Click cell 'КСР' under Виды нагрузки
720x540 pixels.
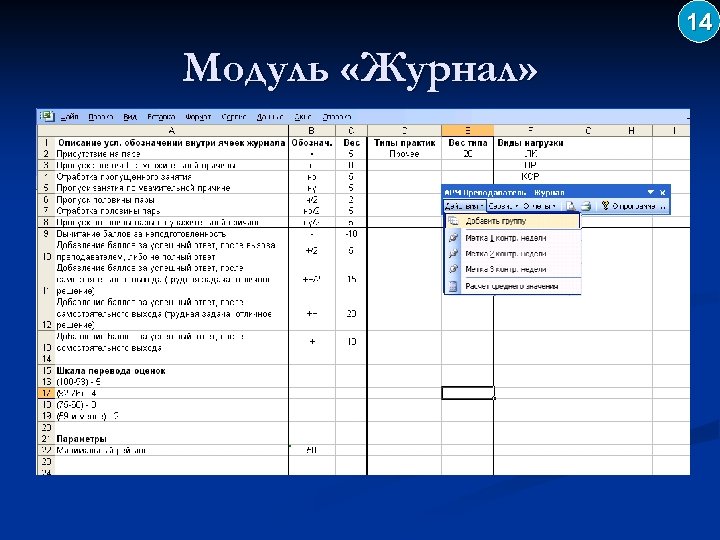coord(530,176)
